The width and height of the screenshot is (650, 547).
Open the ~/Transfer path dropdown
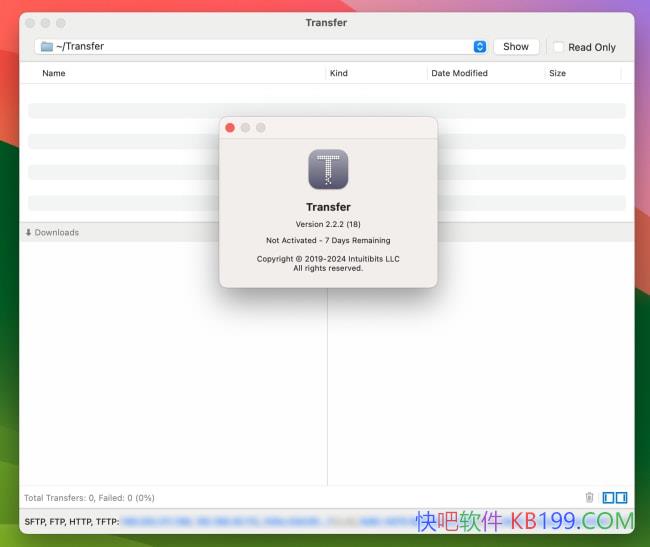pyautogui.click(x=479, y=46)
